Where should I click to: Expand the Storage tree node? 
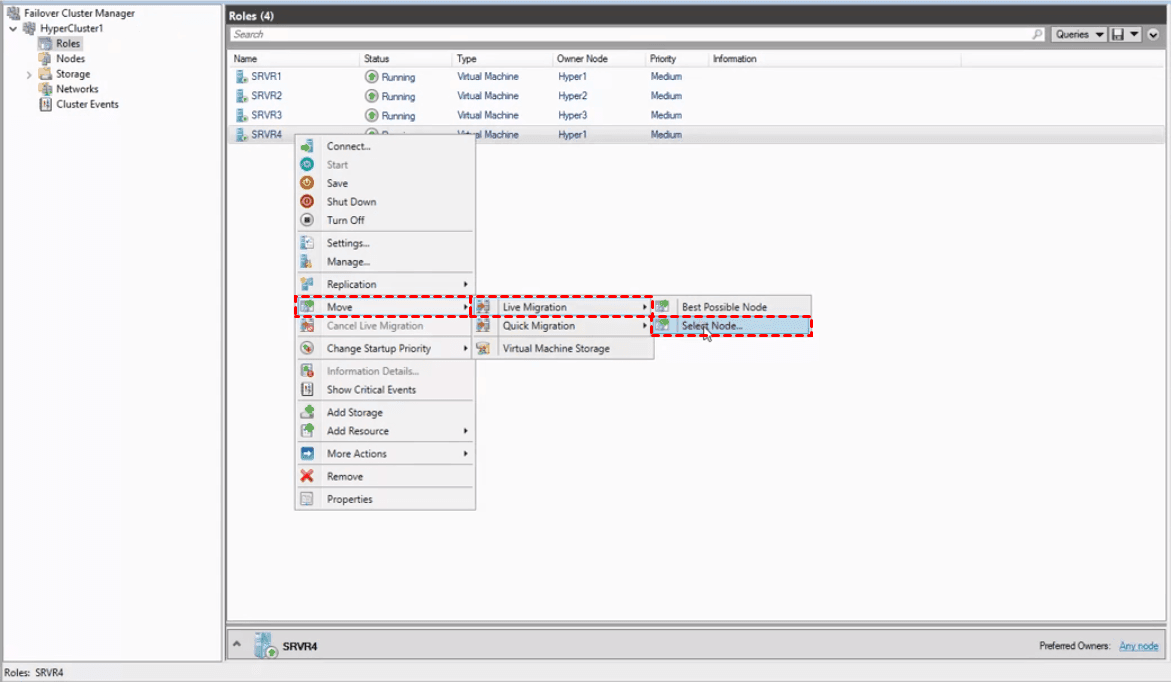click(28, 74)
